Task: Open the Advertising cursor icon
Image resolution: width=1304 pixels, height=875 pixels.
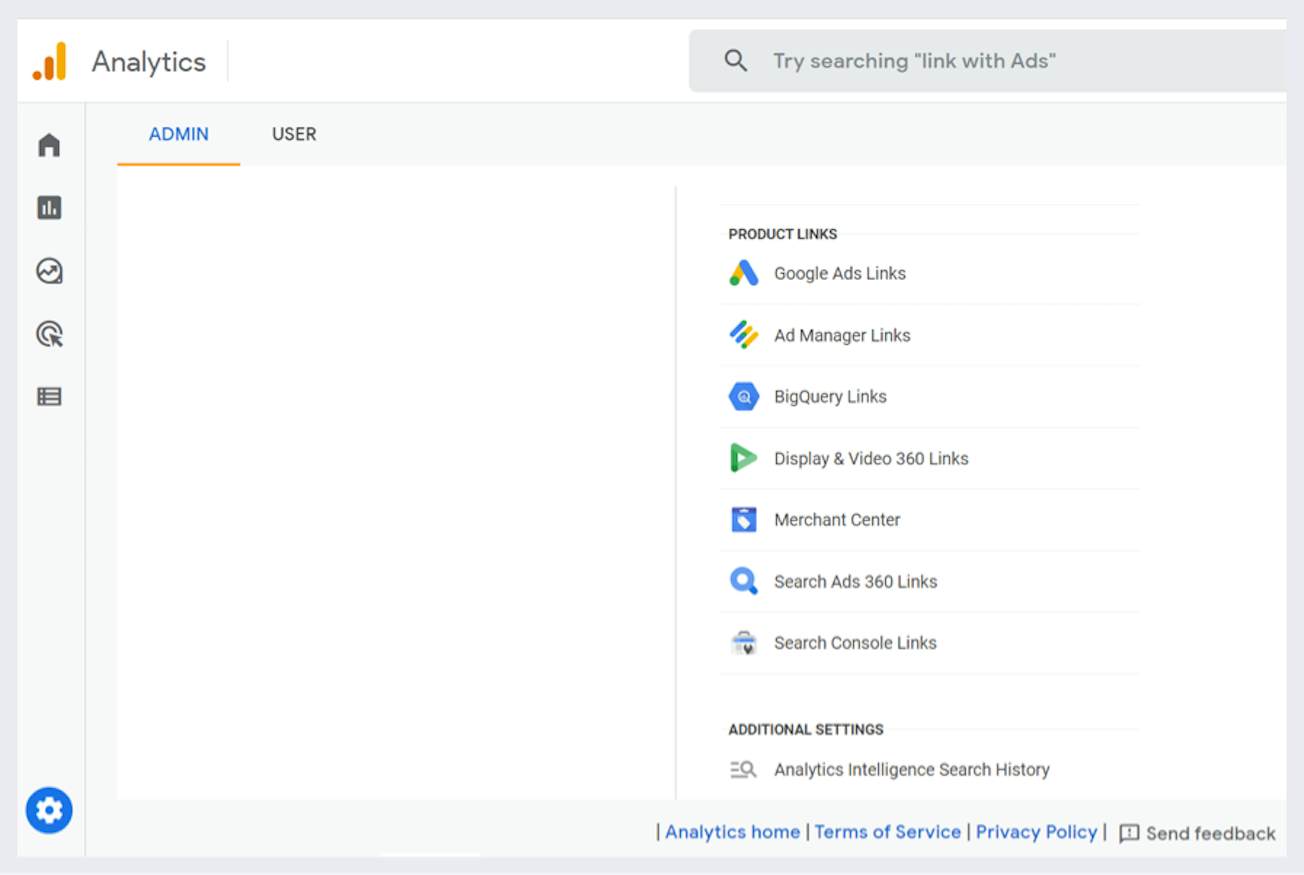Action: (49, 334)
